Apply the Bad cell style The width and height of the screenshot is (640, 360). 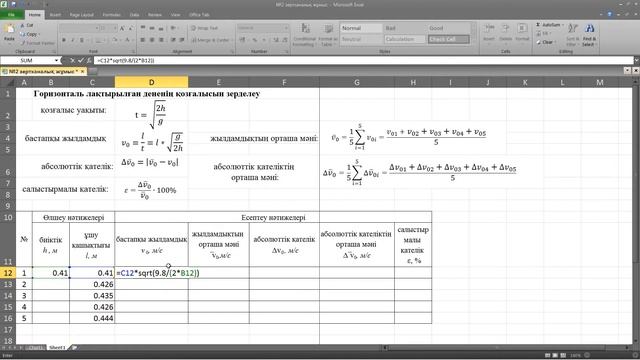pyautogui.click(x=404, y=28)
